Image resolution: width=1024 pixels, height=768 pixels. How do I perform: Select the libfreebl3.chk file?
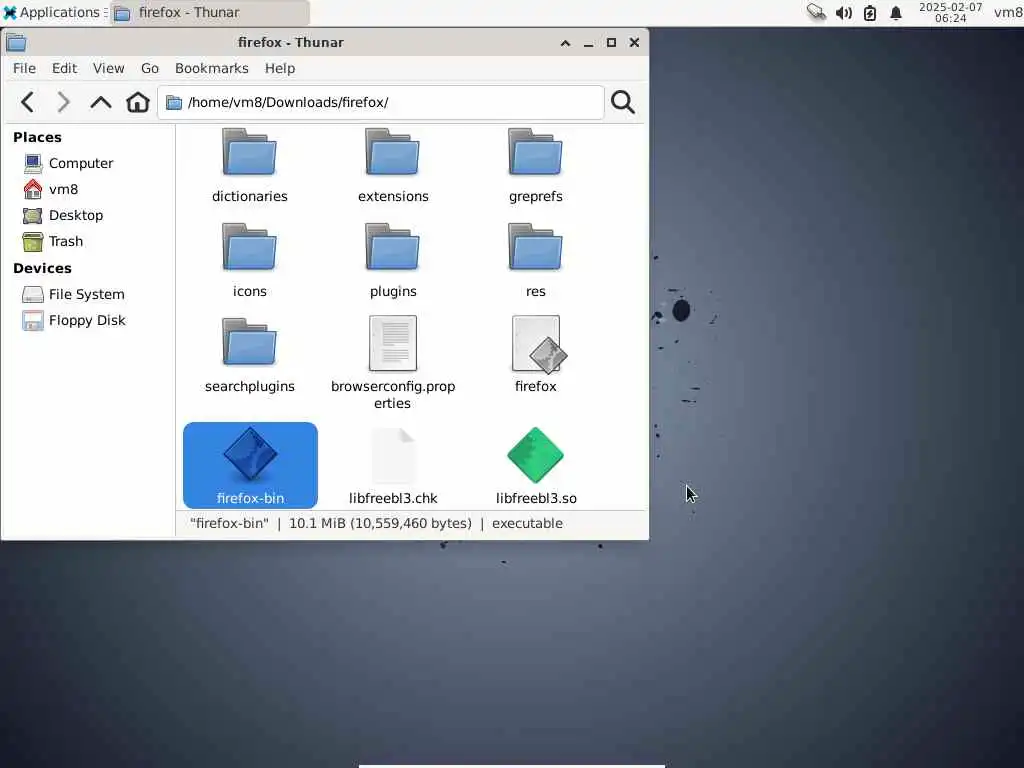click(x=392, y=466)
